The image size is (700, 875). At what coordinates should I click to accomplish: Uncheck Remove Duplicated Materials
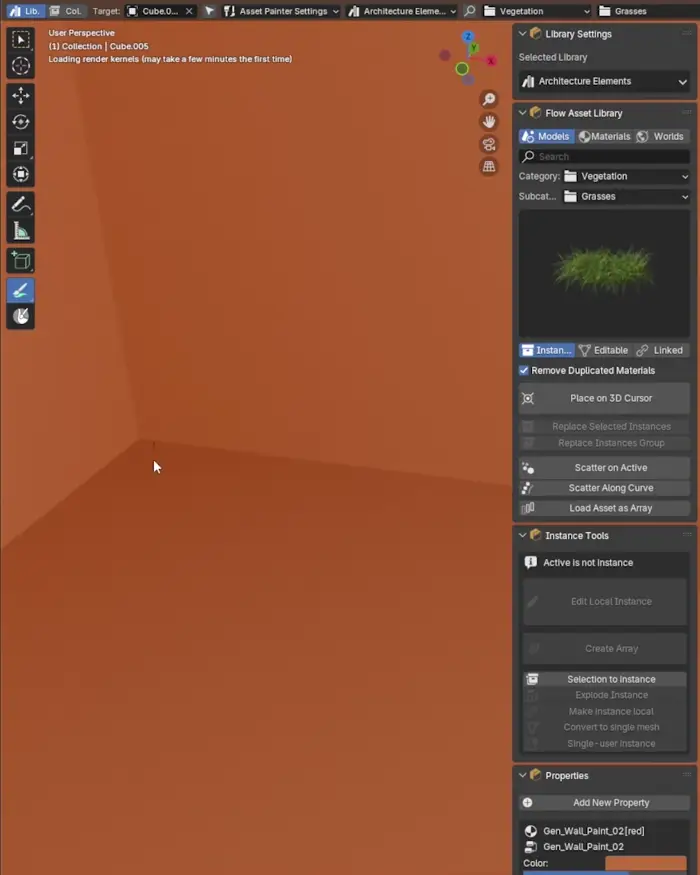click(x=524, y=370)
